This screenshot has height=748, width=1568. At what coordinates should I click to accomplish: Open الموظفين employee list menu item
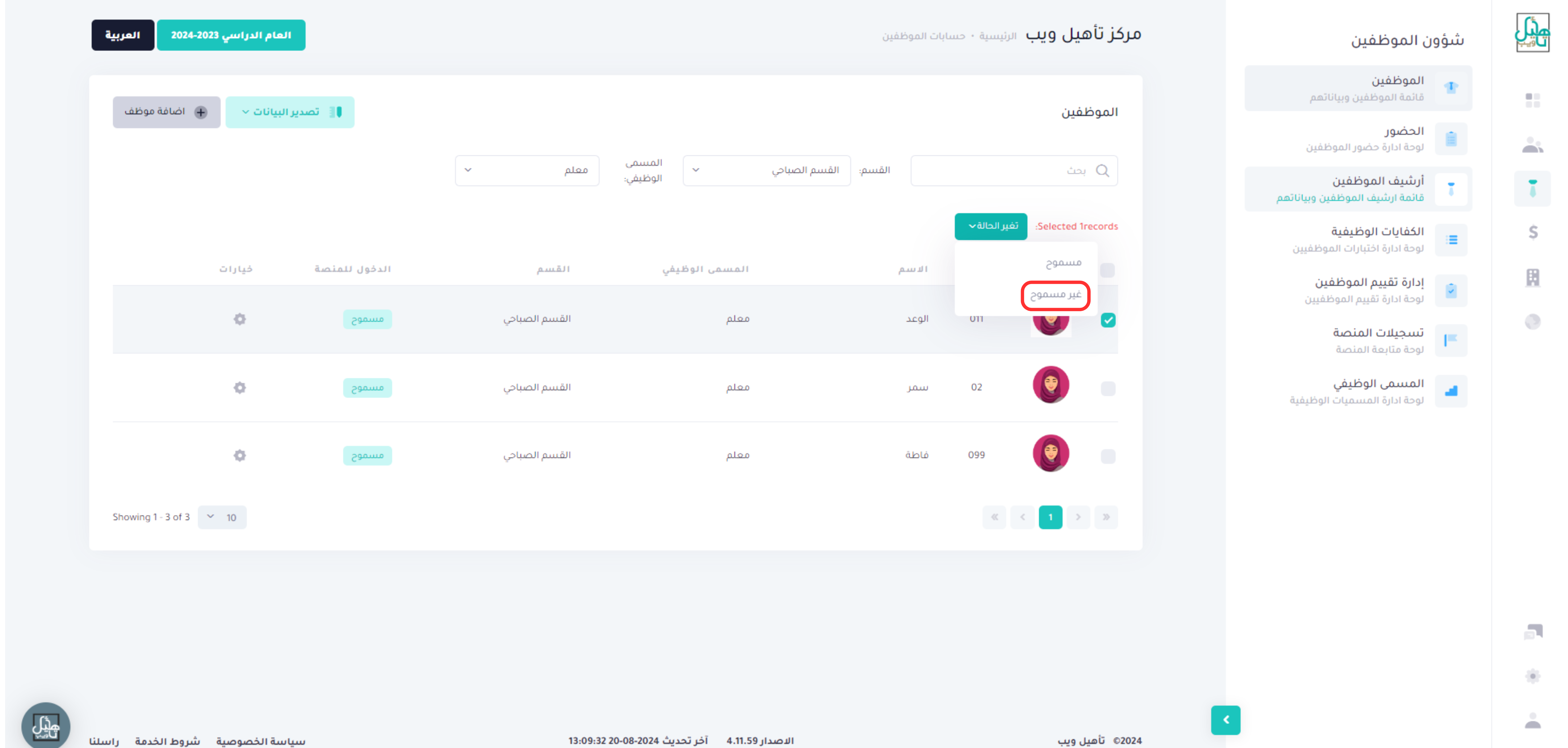pyautogui.click(x=1358, y=88)
